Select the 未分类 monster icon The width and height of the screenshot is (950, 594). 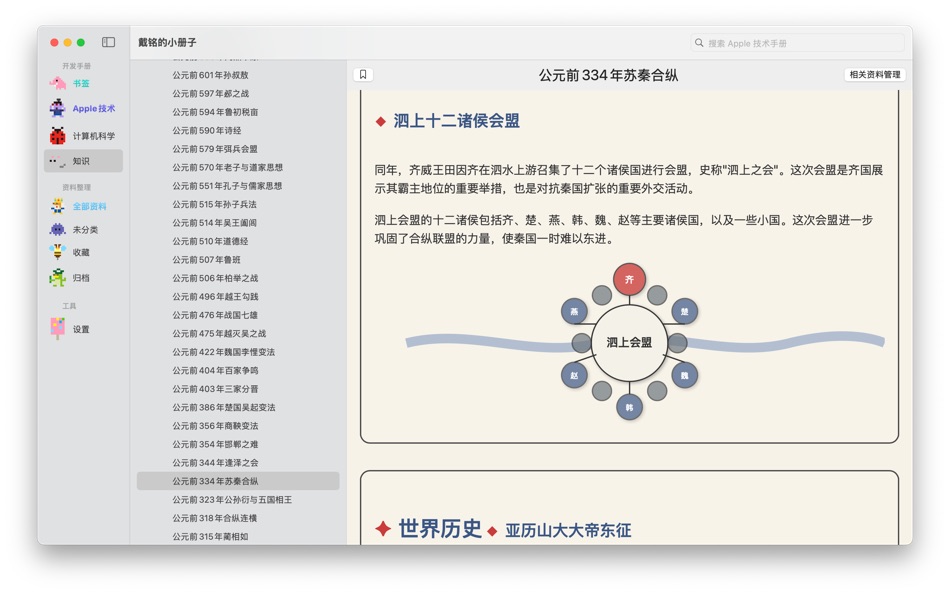[57, 230]
